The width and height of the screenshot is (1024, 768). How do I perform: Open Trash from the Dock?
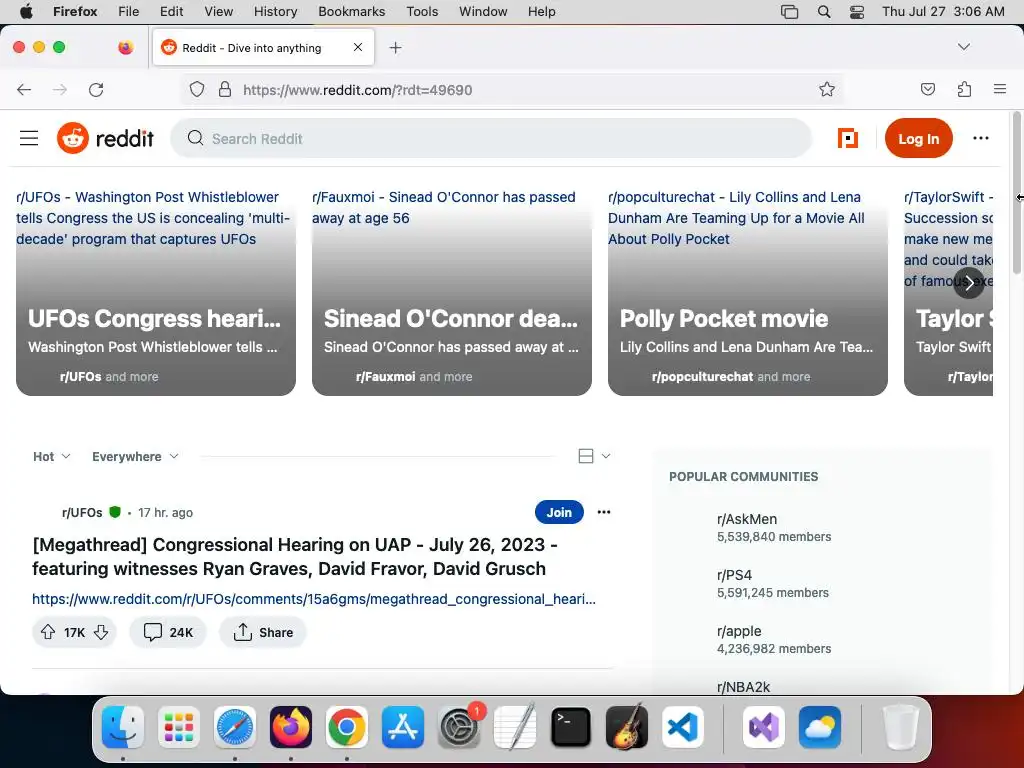click(901, 727)
